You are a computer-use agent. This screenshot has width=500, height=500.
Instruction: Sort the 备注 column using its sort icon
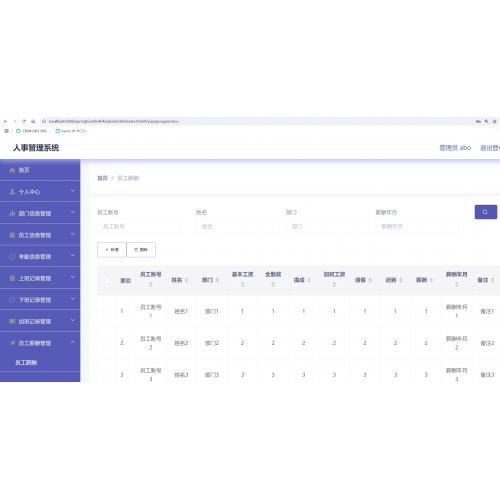pos(492,280)
